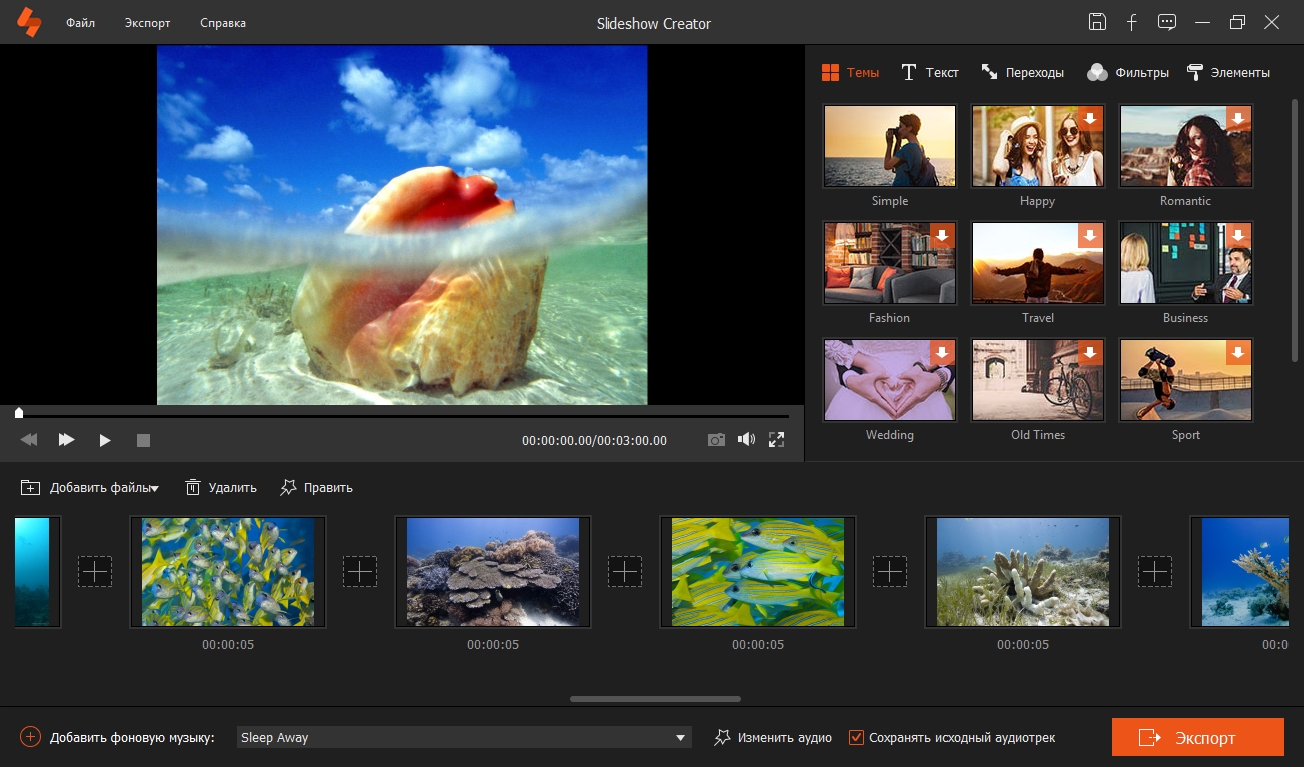Open the Facebook share icon

pyautogui.click(x=1132, y=22)
